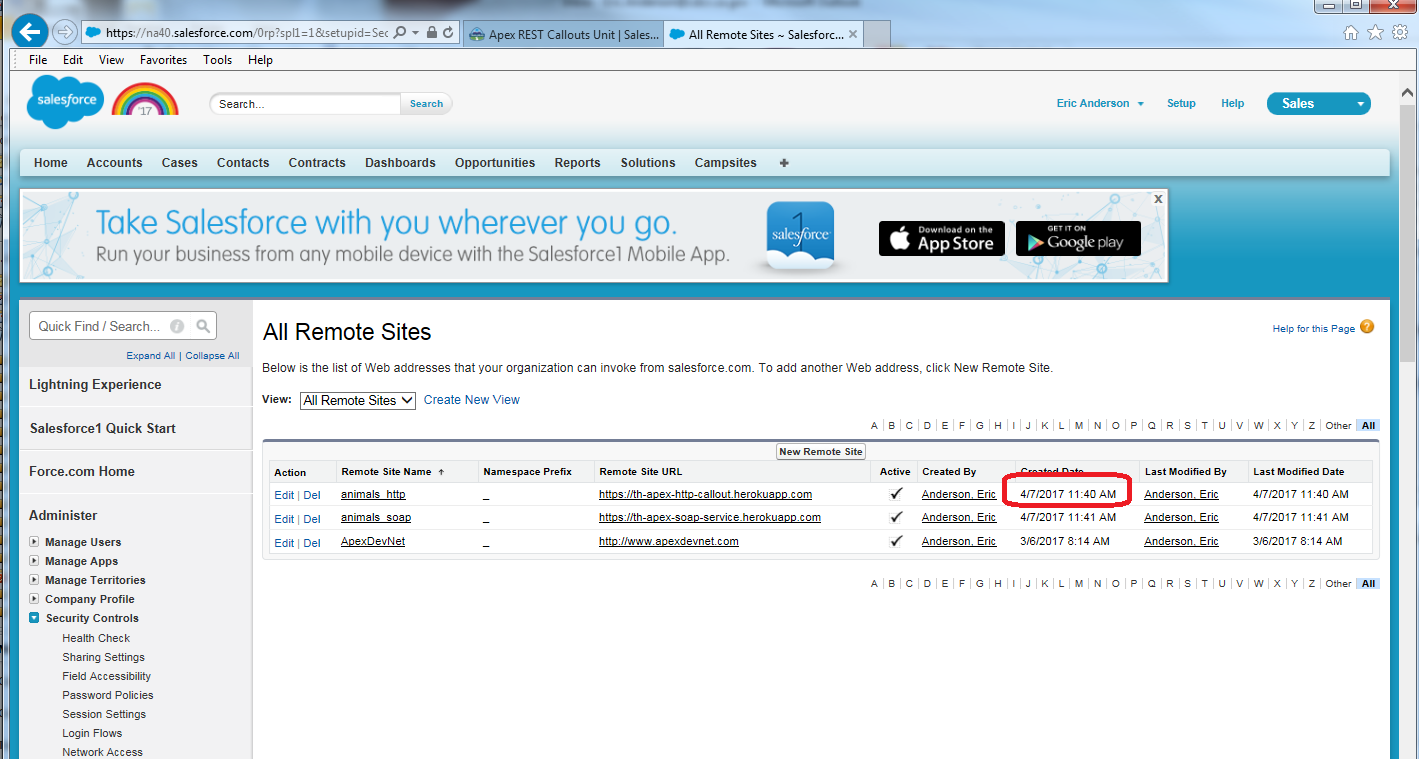Open Lightning Experience in the sidebar
The image size is (1419, 759).
point(95,385)
